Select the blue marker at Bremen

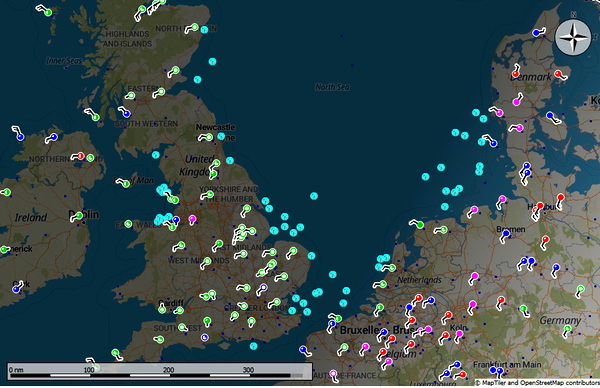[x=506, y=233]
